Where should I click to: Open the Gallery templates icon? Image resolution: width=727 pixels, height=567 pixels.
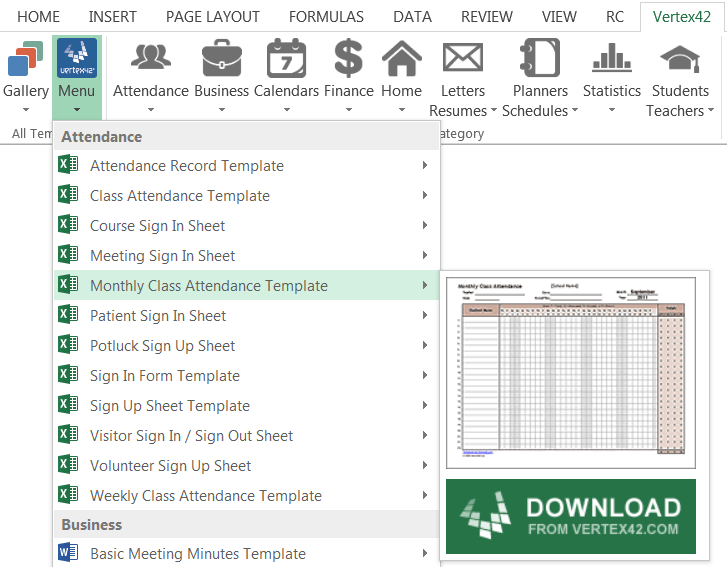tap(25, 59)
